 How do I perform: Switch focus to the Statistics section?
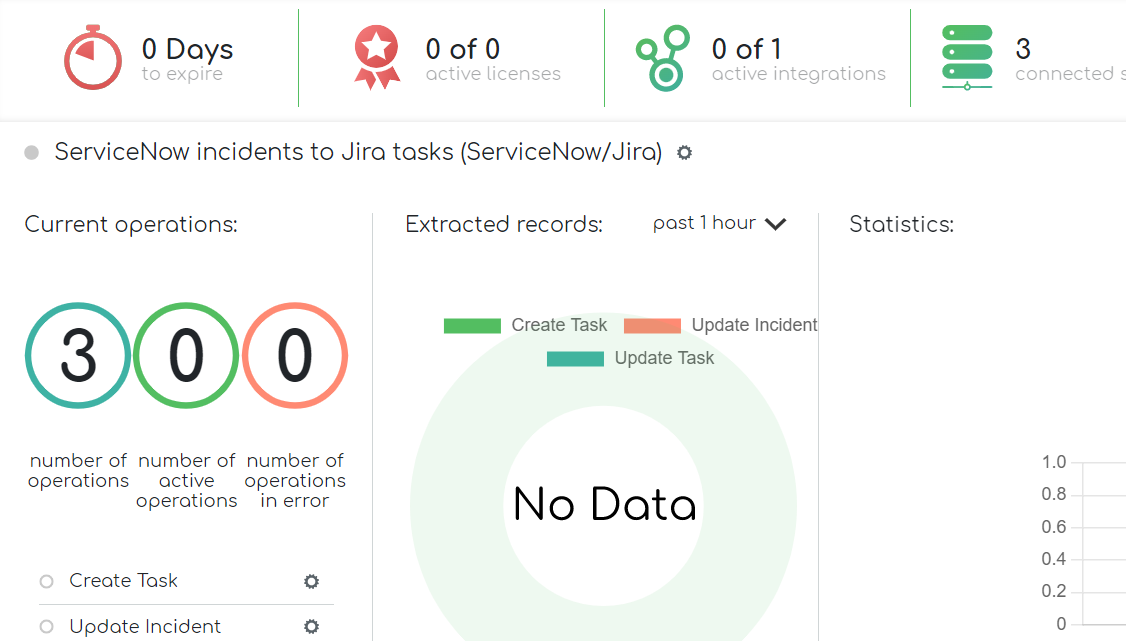[901, 224]
